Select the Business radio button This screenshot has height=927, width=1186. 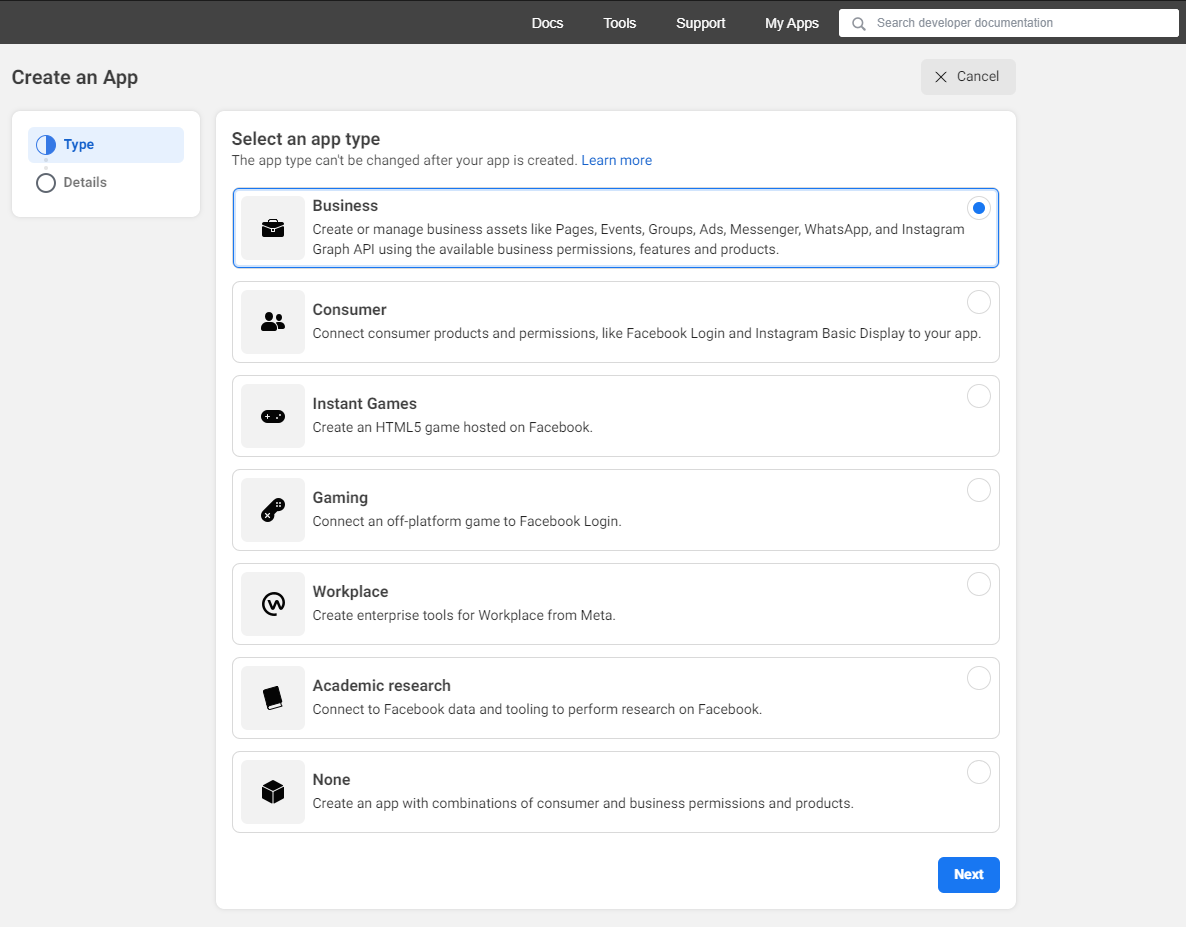[x=979, y=208]
